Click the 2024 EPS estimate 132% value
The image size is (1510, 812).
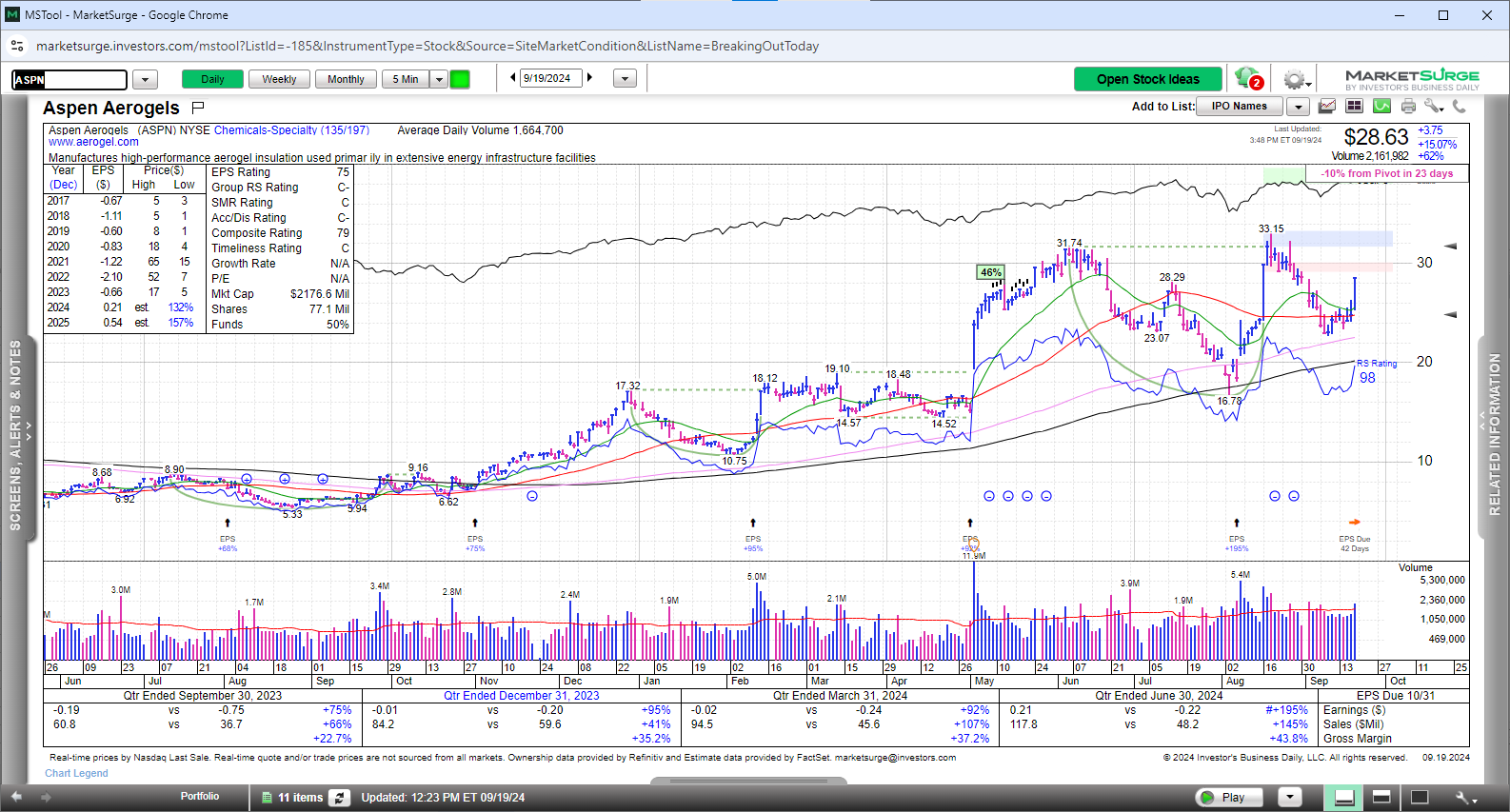pyautogui.click(x=181, y=307)
